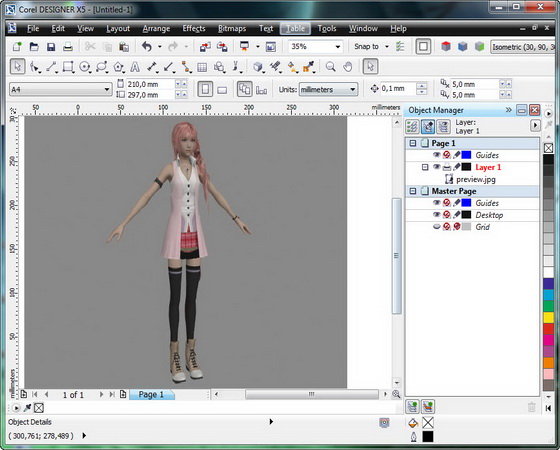This screenshot has height=450, width=560.
Task: Click Show Object Properties icon in Object Manager
Action: 412,126
